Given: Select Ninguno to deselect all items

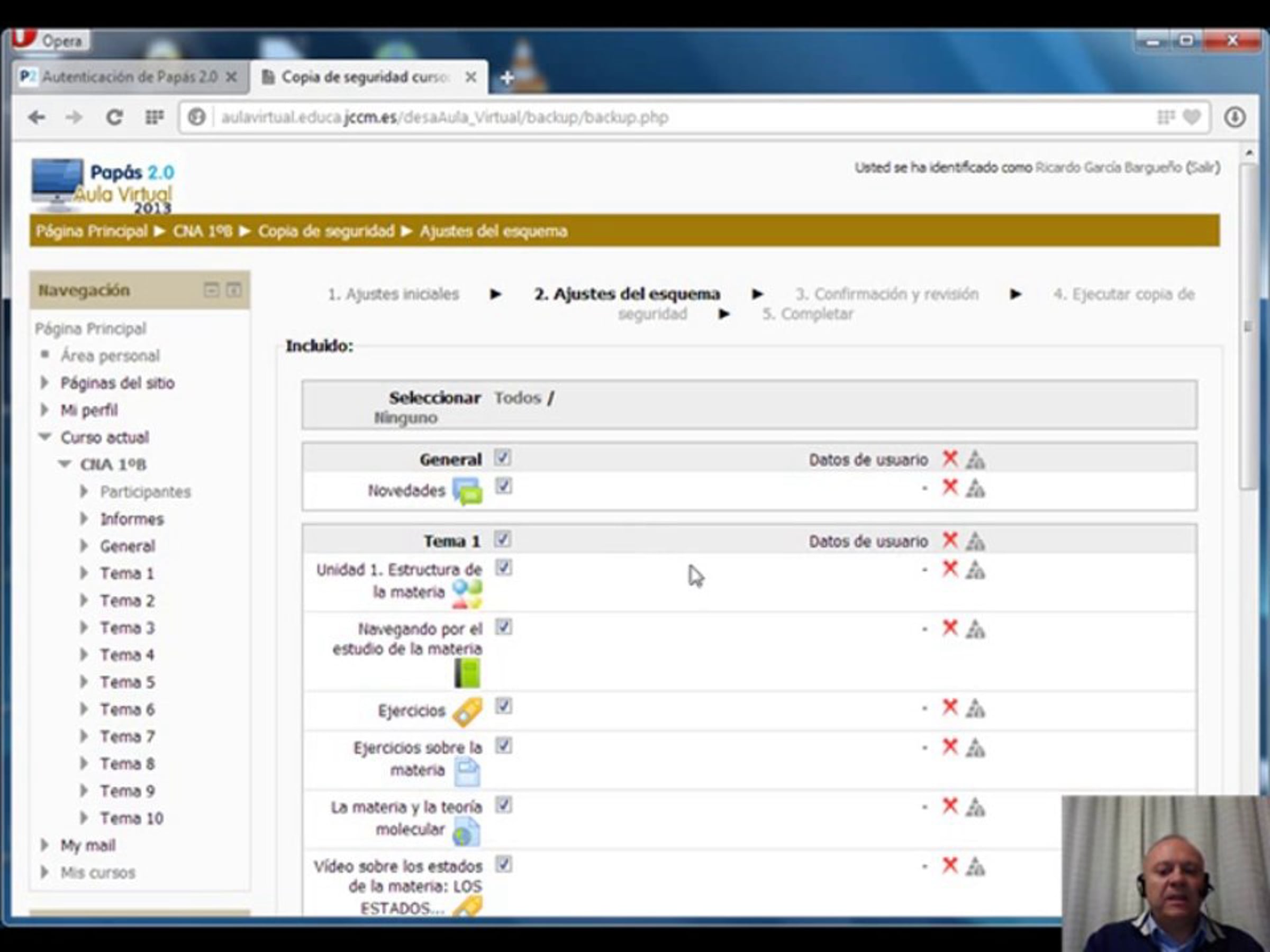Looking at the screenshot, I should tap(406, 418).
